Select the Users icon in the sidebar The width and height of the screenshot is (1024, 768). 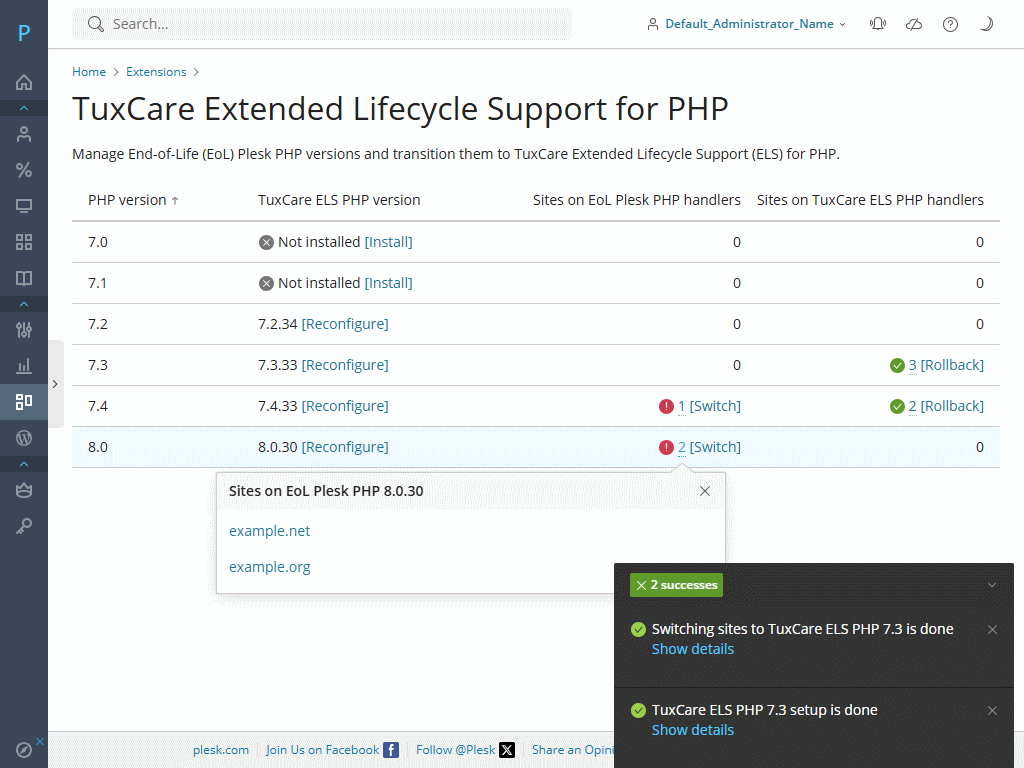coord(24,133)
